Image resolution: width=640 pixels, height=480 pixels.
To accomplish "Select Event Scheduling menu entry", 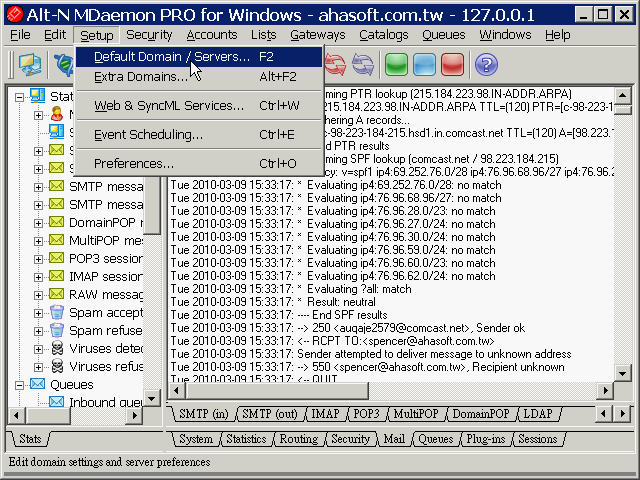I will [x=199, y=135].
